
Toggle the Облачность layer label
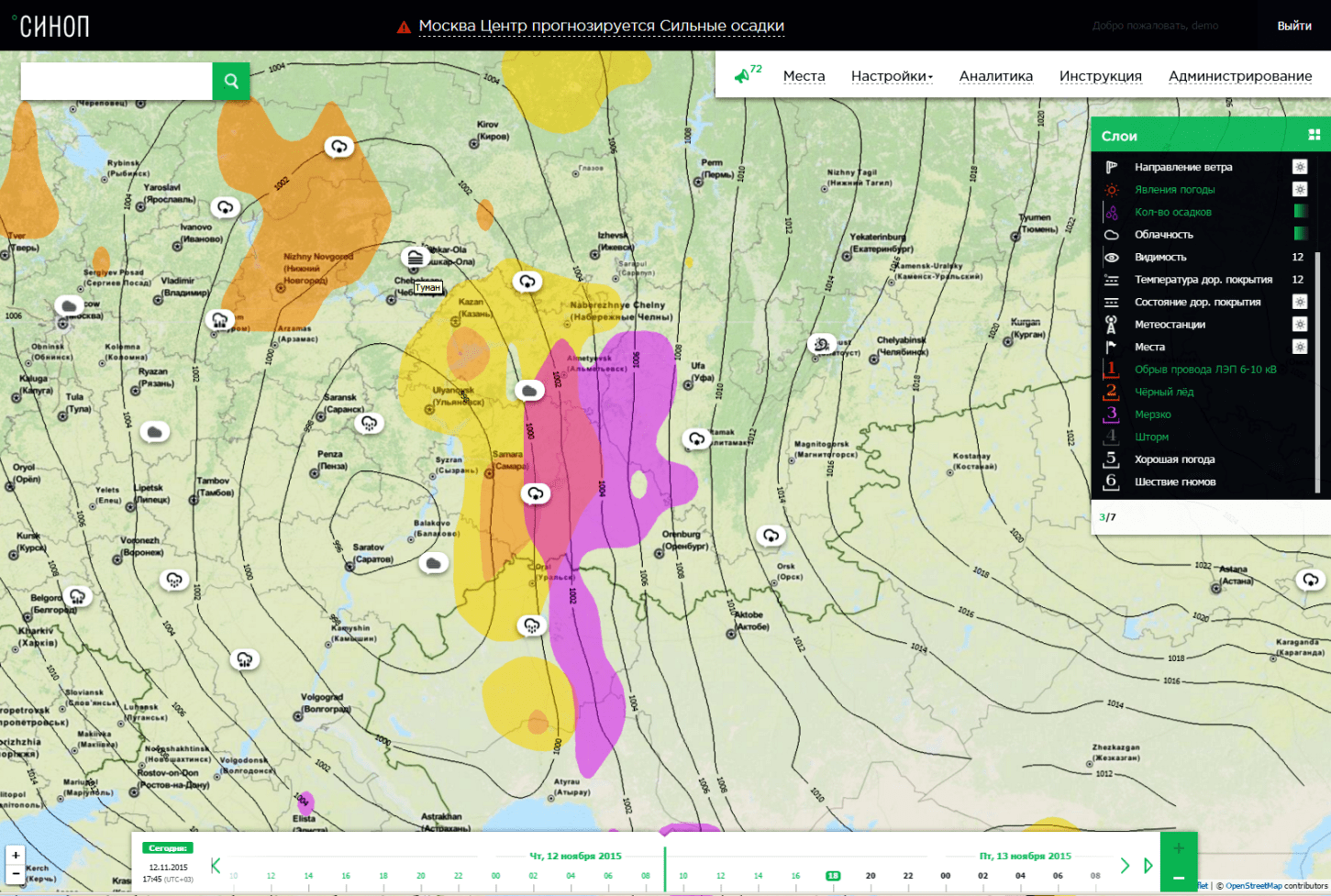pyautogui.click(x=1163, y=235)
